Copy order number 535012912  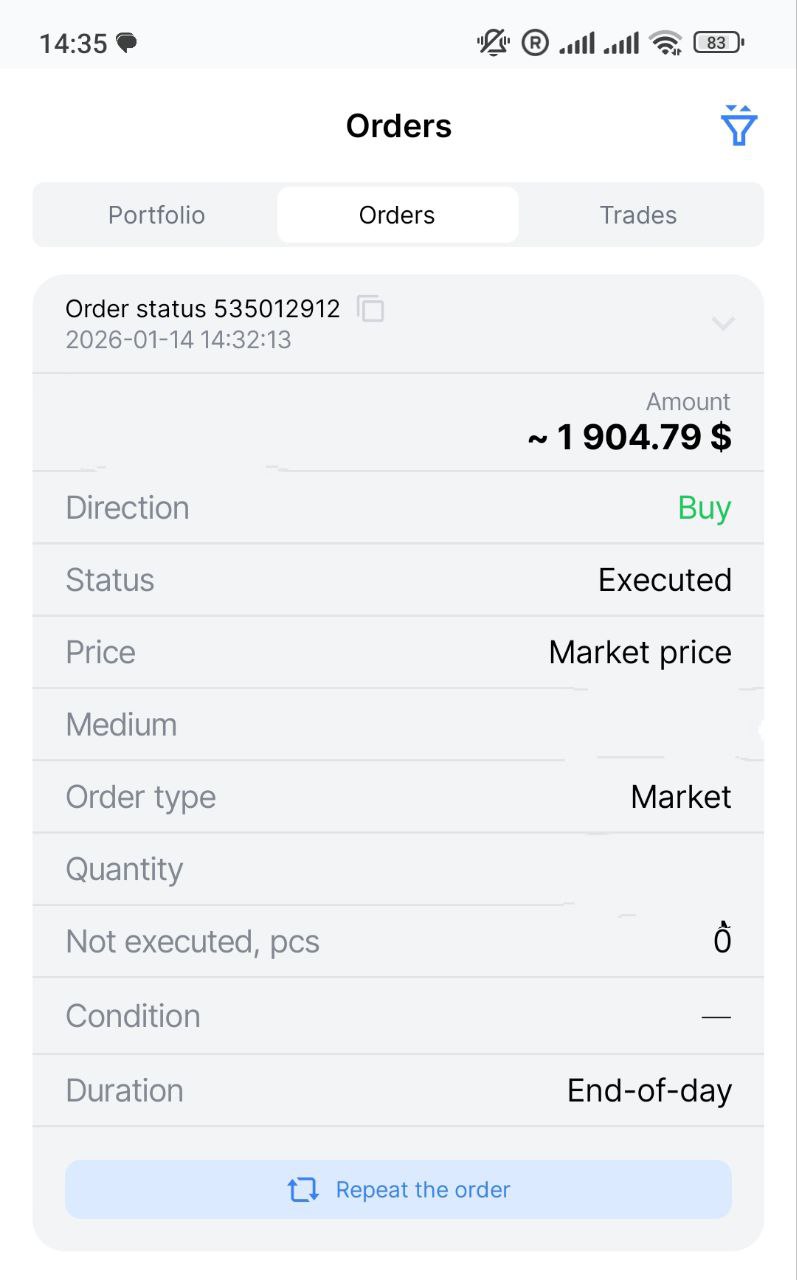tap(371, 309)
